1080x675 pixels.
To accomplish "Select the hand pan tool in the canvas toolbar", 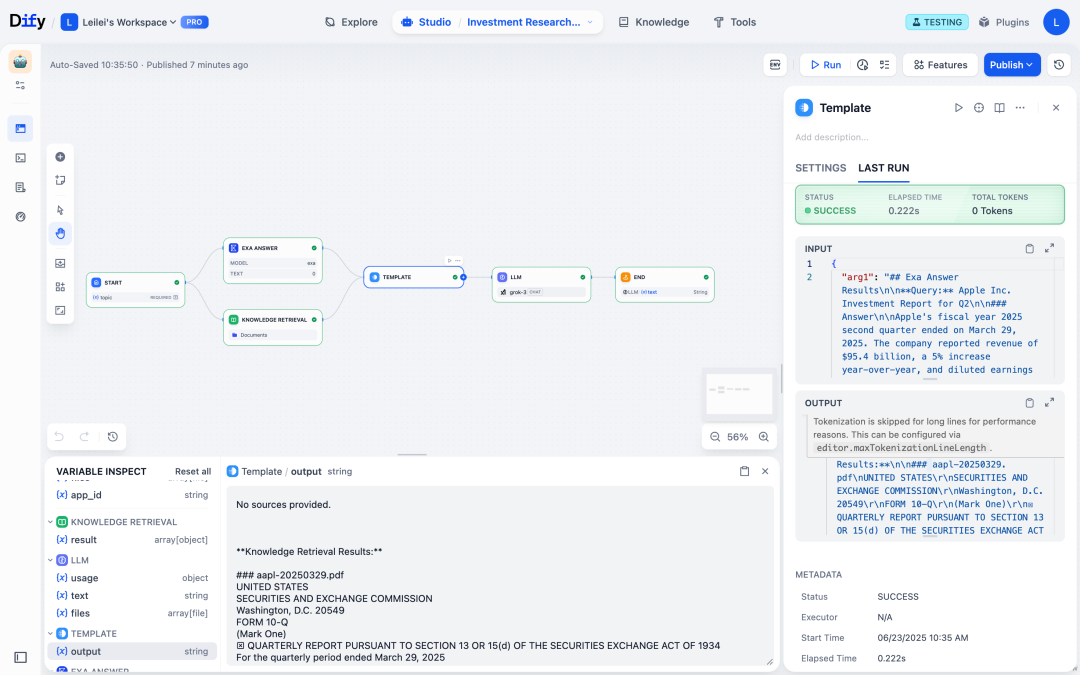I will 60,233.
